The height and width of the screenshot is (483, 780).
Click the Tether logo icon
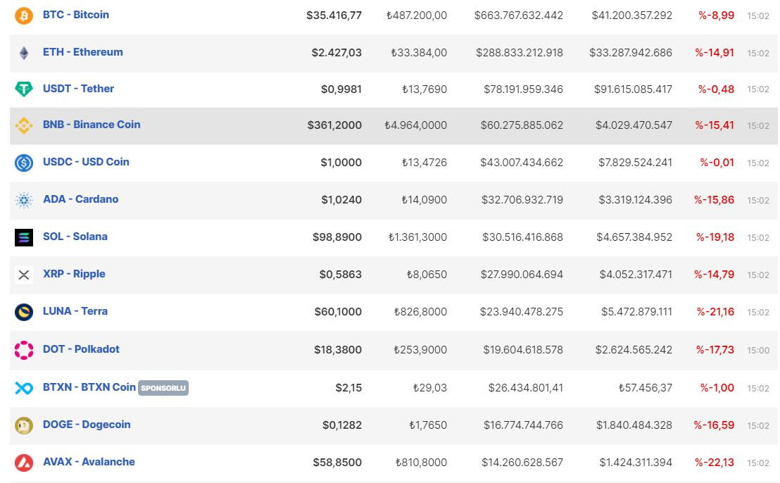[24, 89]
